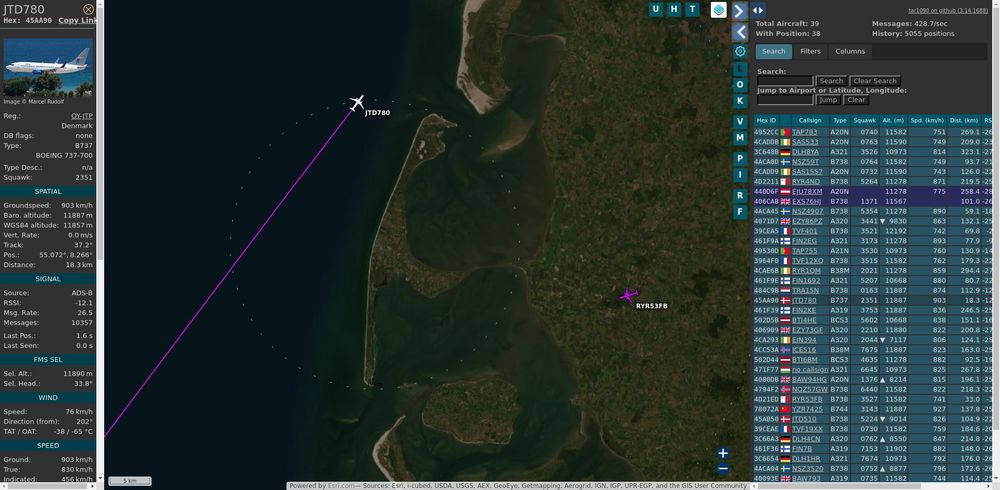Viewport: 1000px width, 490px height.
Task: Click the left chevron sidebar button
Action: [740, 32]
